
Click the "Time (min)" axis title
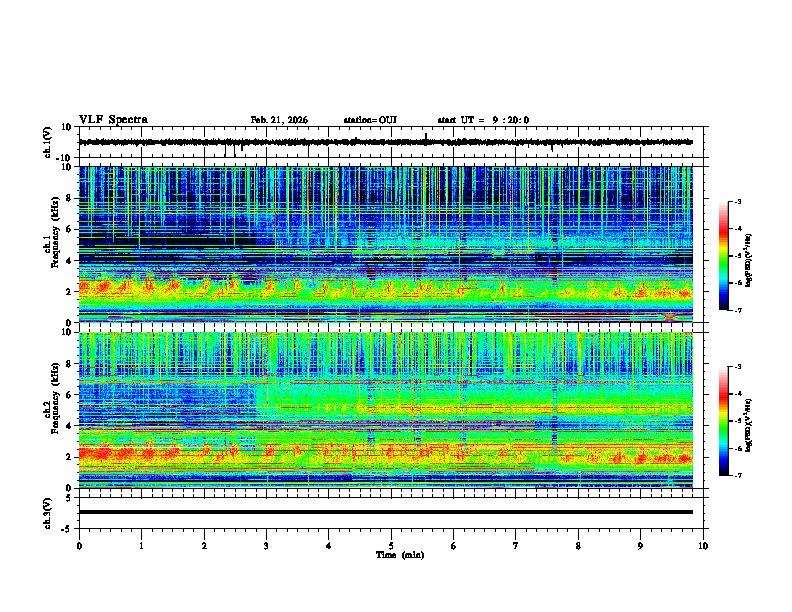coord(400,555)
